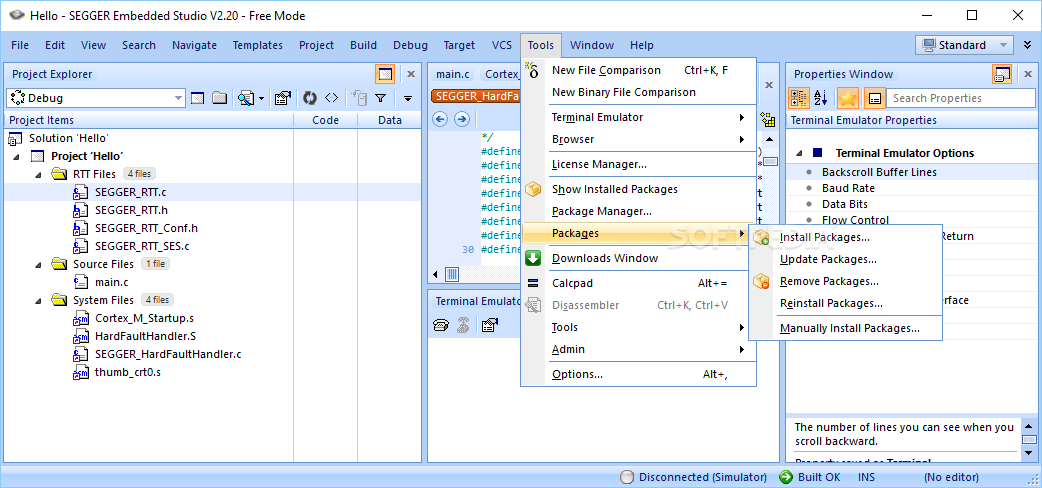Image resolution: width=1042 pixels, height=488 pixels.
Task: Click the Calcpad calculator icon in the Tools menu
Action: pyautogui.click(x=533, y=283)
